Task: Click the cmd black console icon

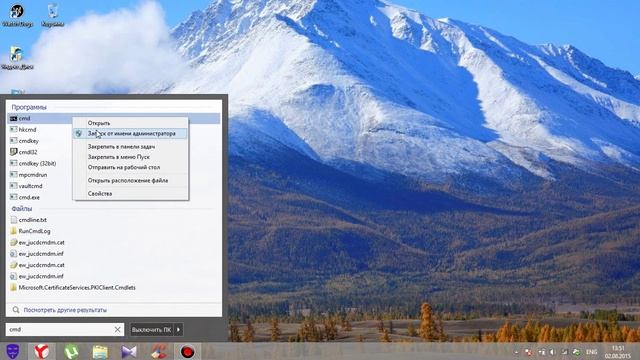Action: [13, 118]
